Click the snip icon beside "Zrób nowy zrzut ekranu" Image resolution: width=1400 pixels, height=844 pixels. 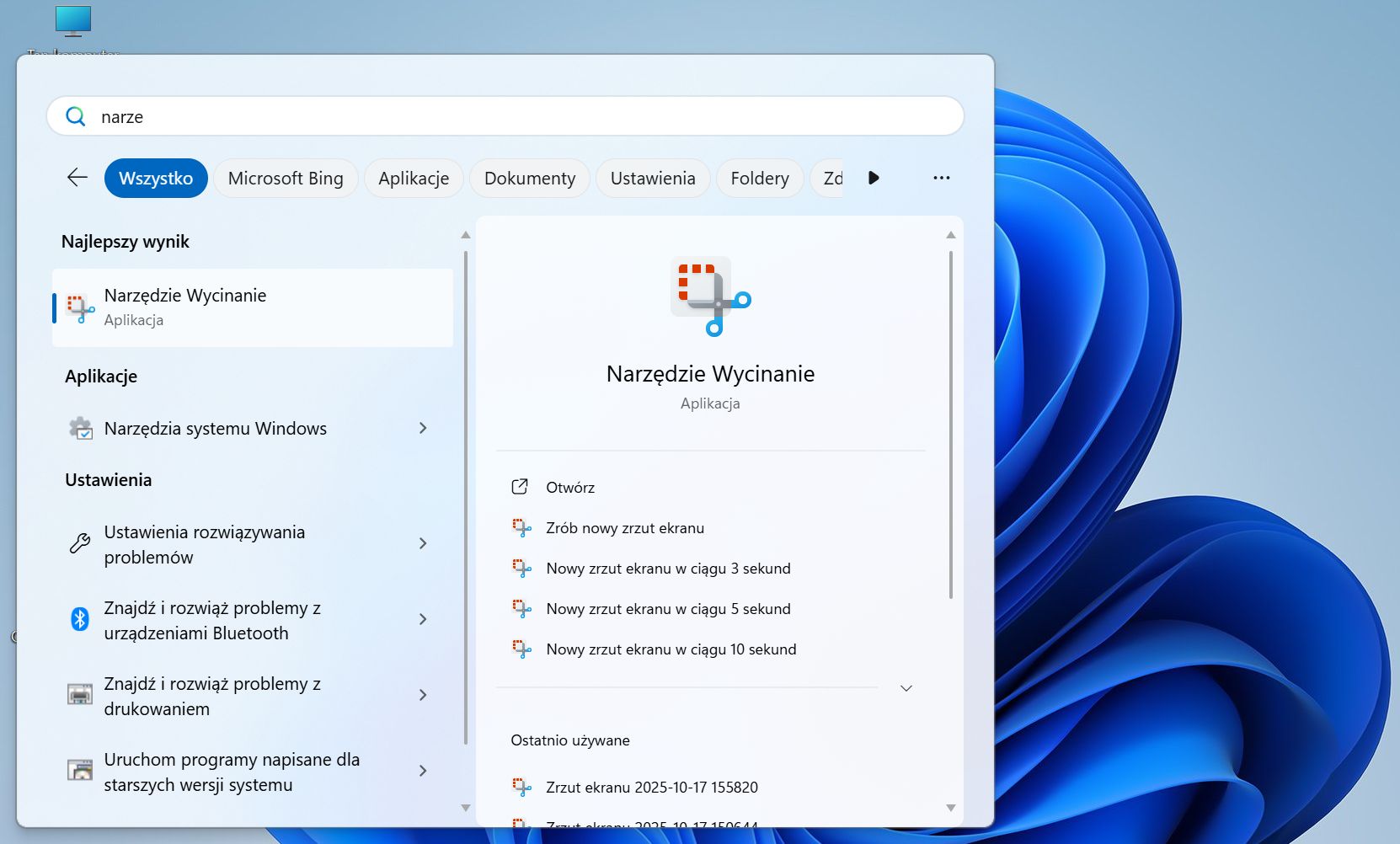(521, 526)
